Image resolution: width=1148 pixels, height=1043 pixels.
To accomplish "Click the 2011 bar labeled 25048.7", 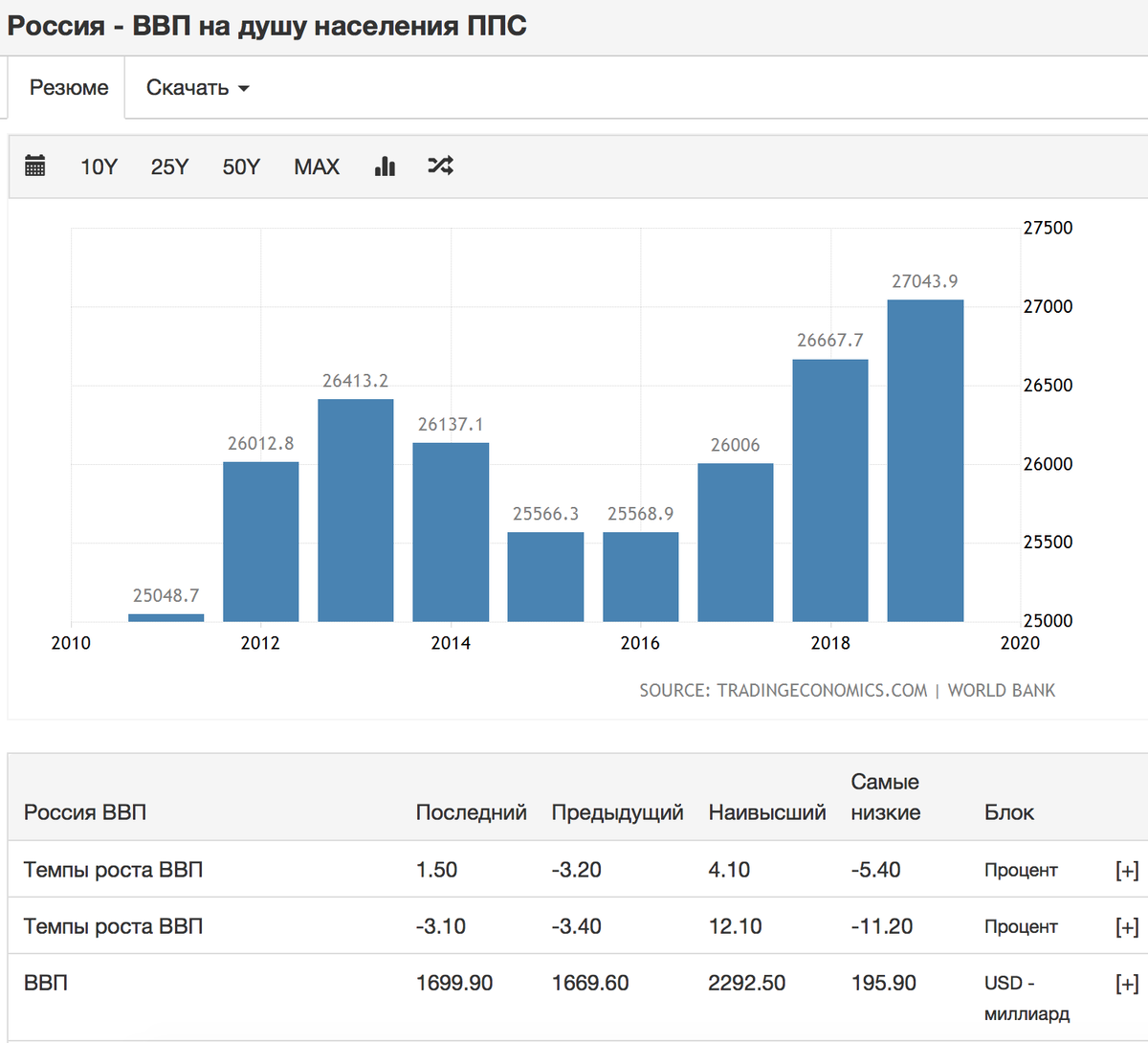I will coord(166,617).
